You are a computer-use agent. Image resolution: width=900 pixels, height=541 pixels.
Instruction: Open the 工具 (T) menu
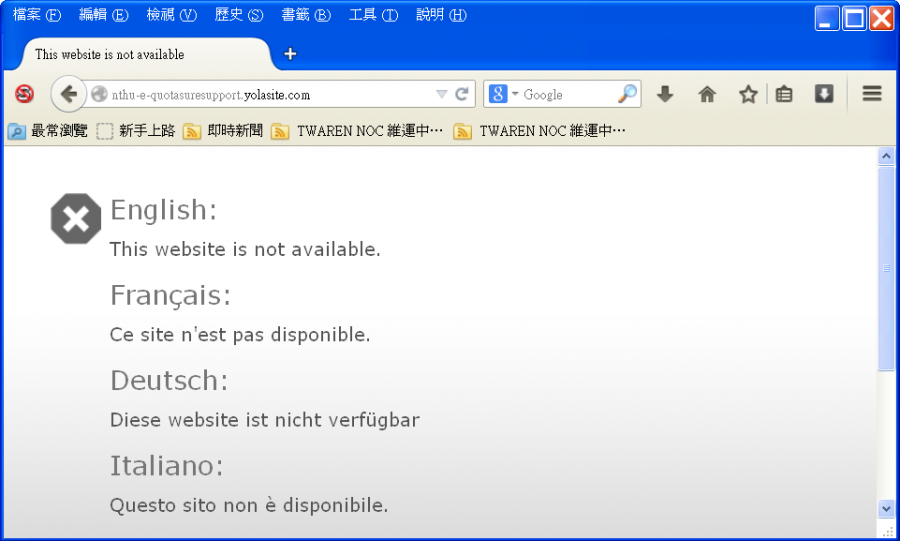(373, 15)
